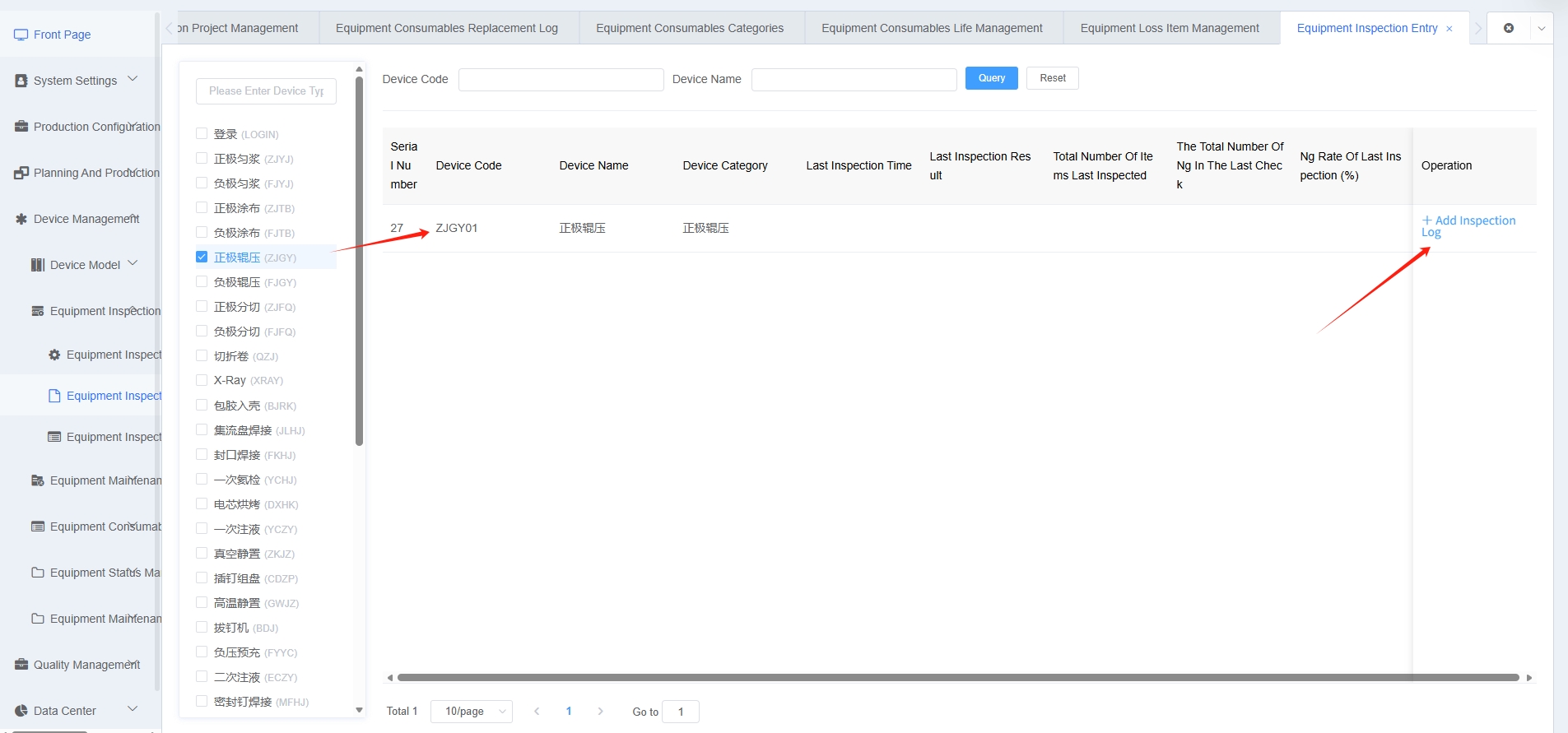Click the table horizontal scrollbar
This screenshot has width=1568, height=733.
[x=958, y=678]
